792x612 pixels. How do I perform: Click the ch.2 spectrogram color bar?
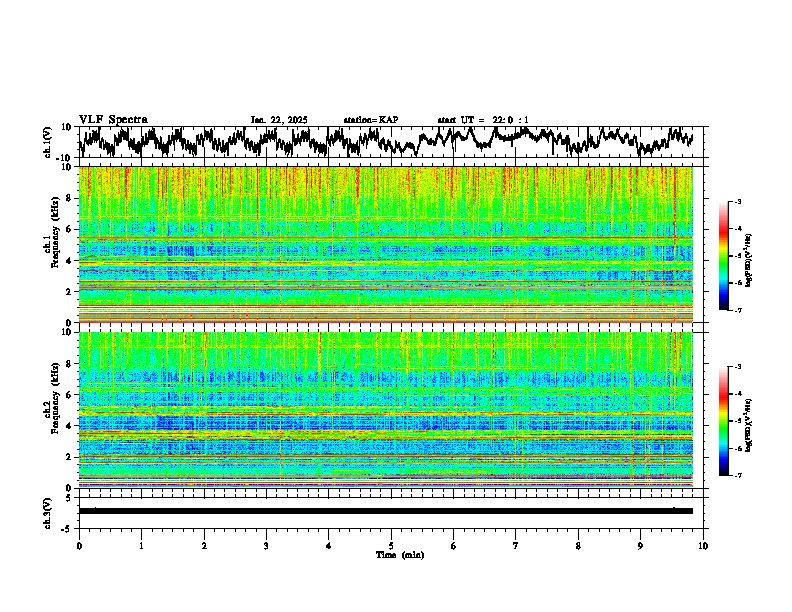point(723,421)
